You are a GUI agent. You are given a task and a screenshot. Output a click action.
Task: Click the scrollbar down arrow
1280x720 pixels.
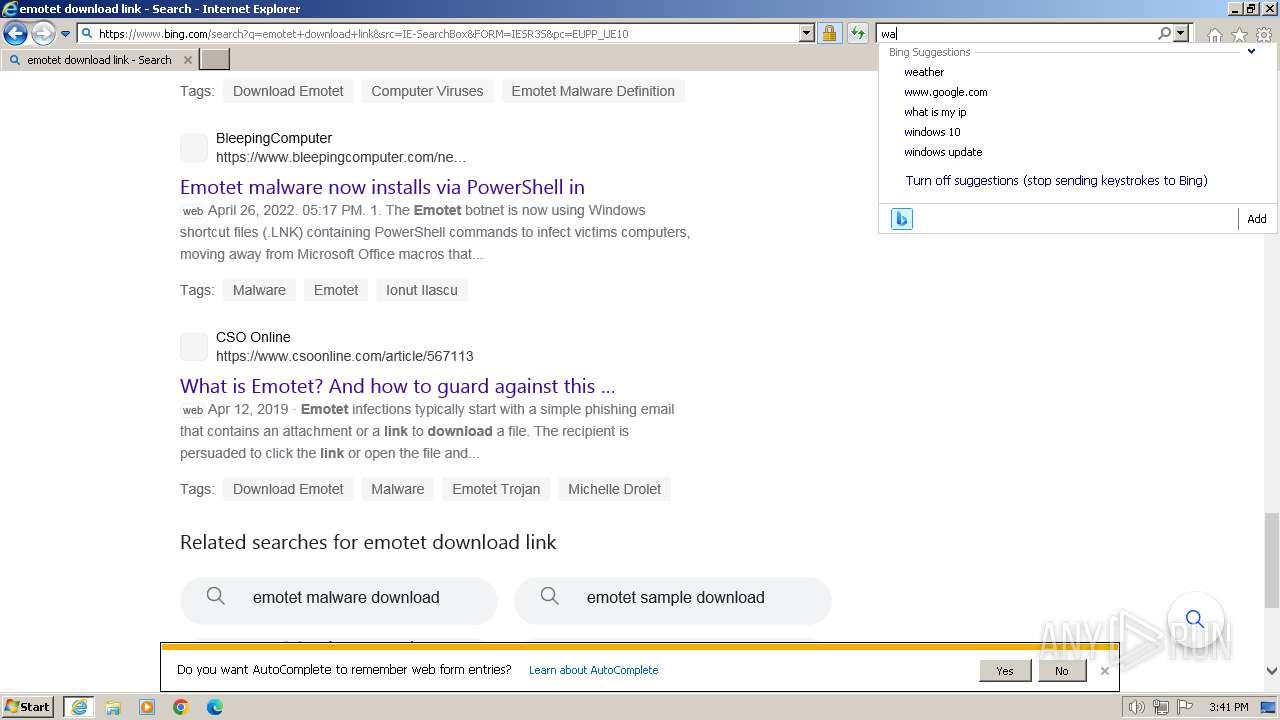(x=1272, y=672)
